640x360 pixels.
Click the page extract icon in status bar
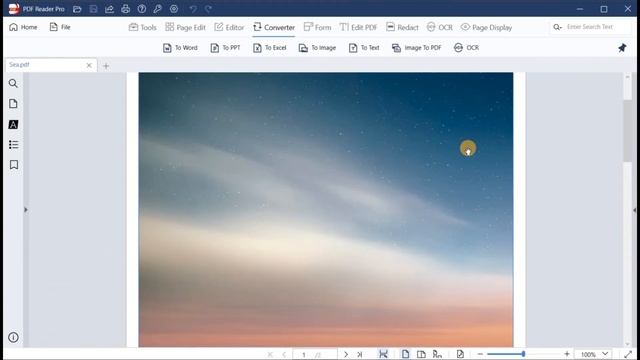tap(460, 354)
